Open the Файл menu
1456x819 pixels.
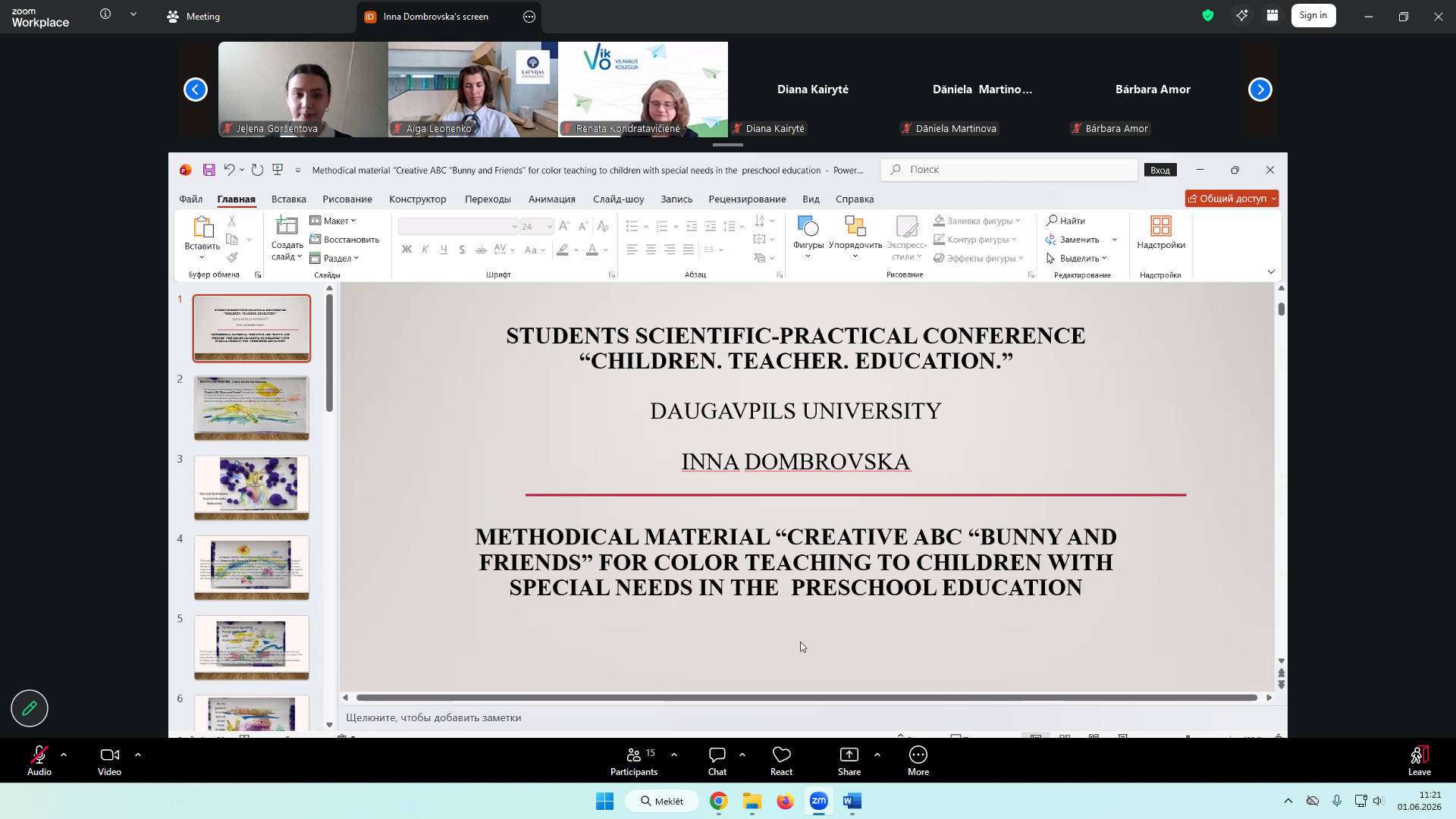click(190, 199)
